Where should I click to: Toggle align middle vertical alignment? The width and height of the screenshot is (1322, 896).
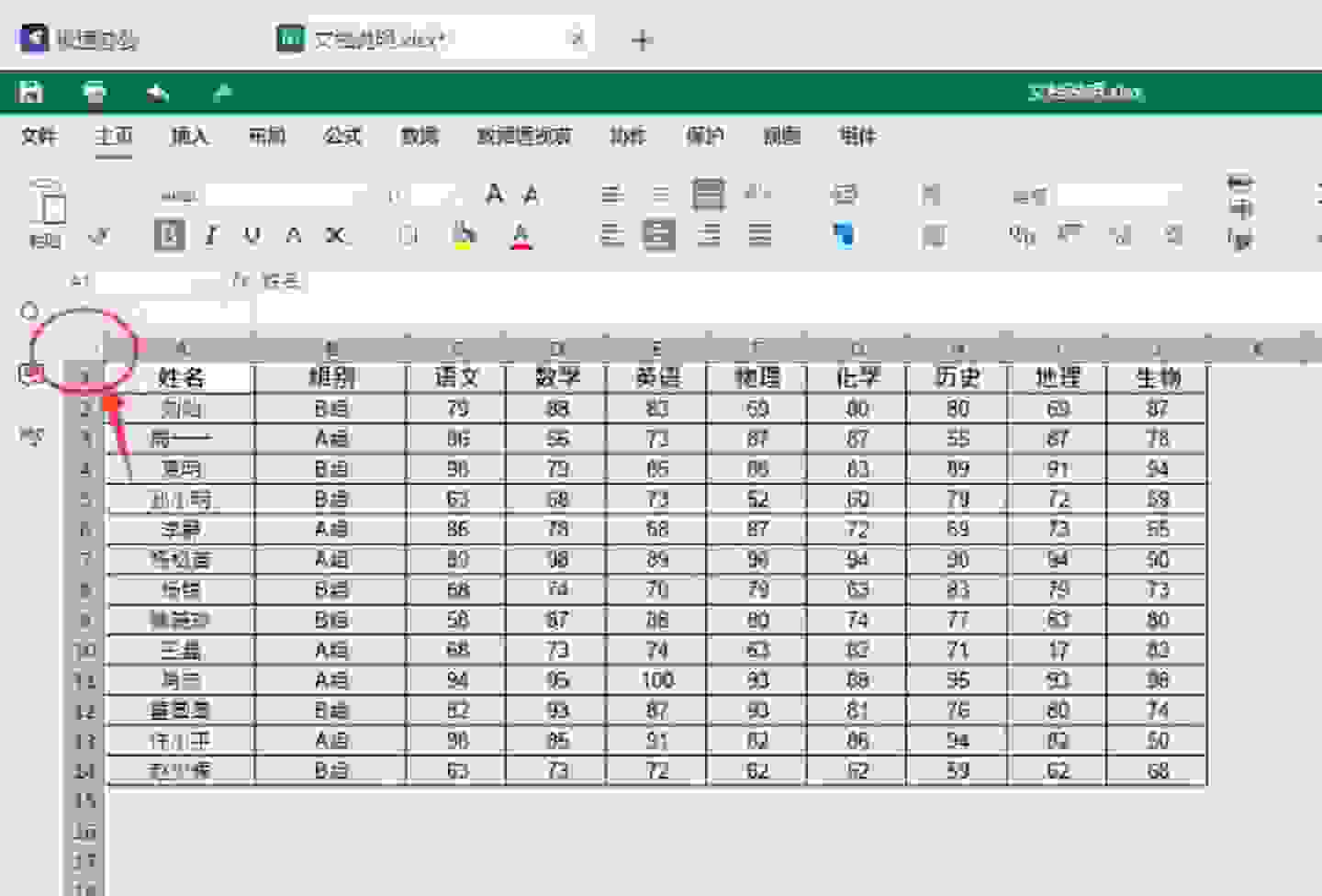tap(660, 194)
